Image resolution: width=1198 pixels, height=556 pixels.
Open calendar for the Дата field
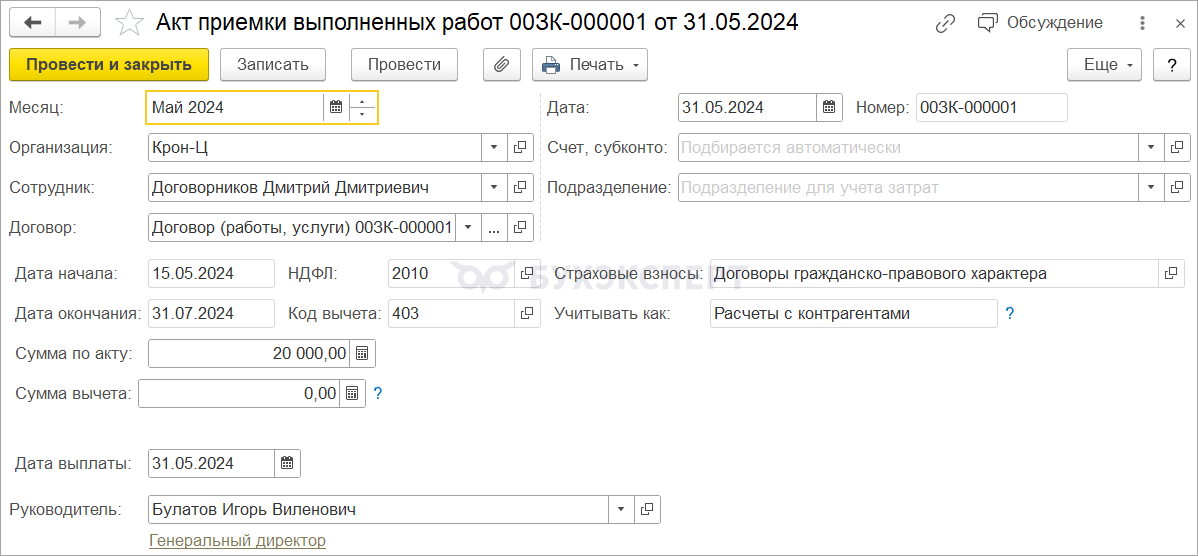pos(829,108)
